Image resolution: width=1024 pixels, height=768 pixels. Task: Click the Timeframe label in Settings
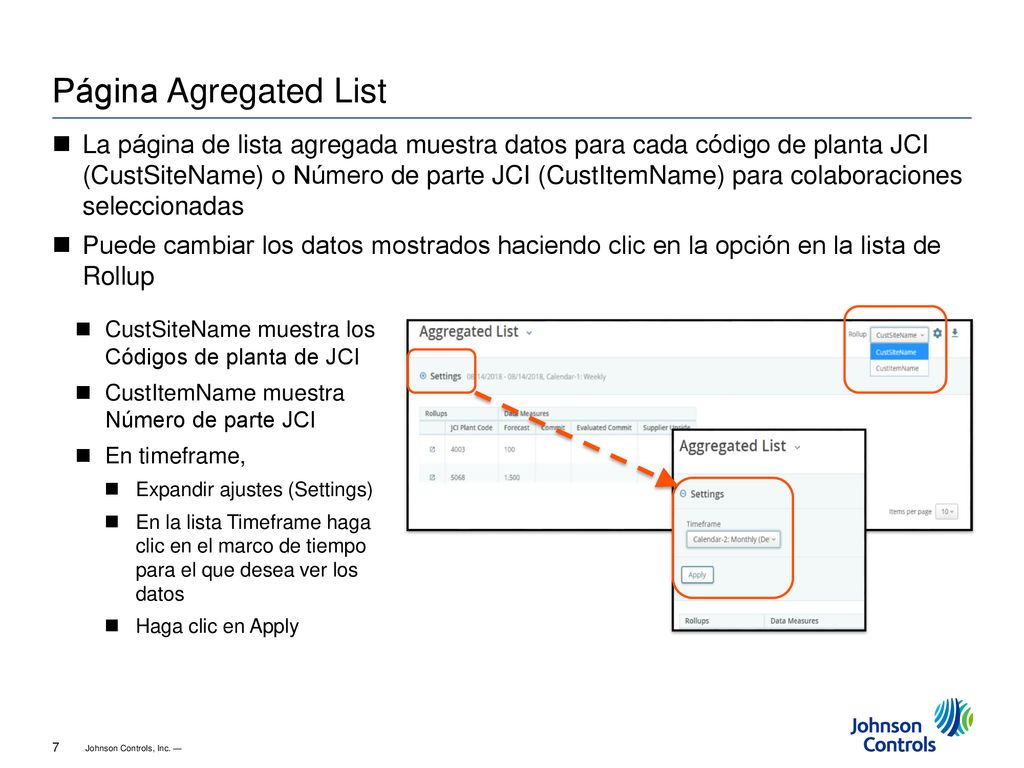click(x=703, y=524)
